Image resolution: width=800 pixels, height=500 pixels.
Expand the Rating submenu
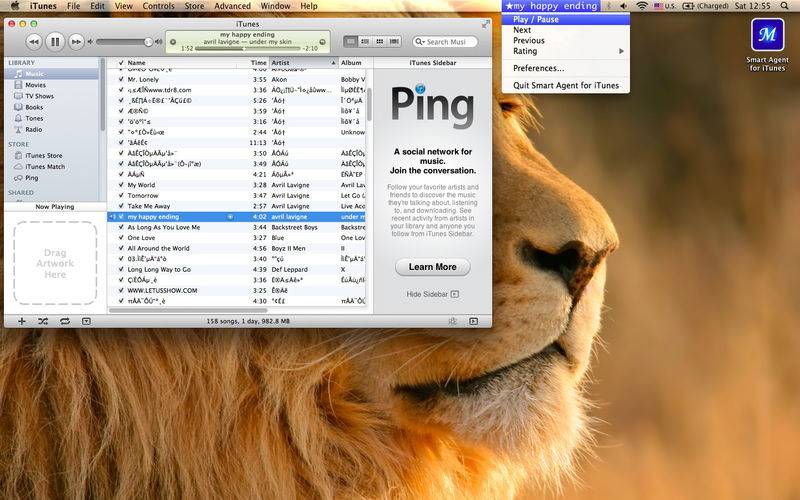pyautogui.click(x=565, y=51)
